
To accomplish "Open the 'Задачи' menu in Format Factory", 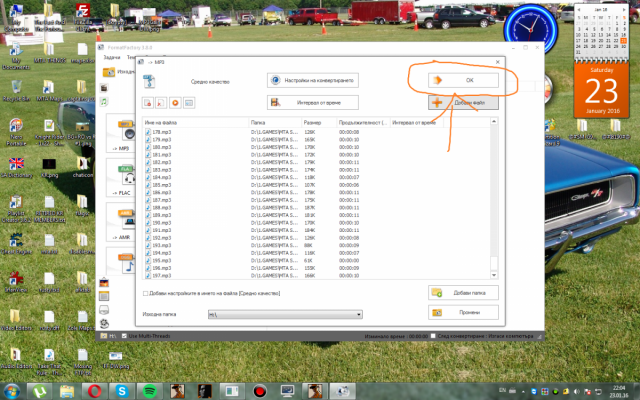I will pos(112,59).
